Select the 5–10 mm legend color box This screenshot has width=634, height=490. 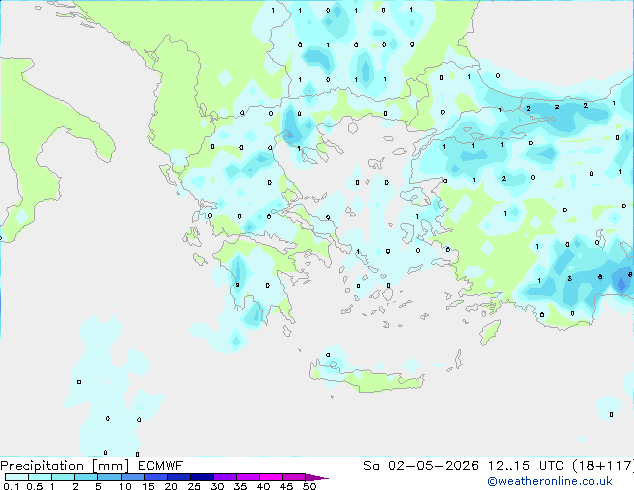[x=109, y=477]
